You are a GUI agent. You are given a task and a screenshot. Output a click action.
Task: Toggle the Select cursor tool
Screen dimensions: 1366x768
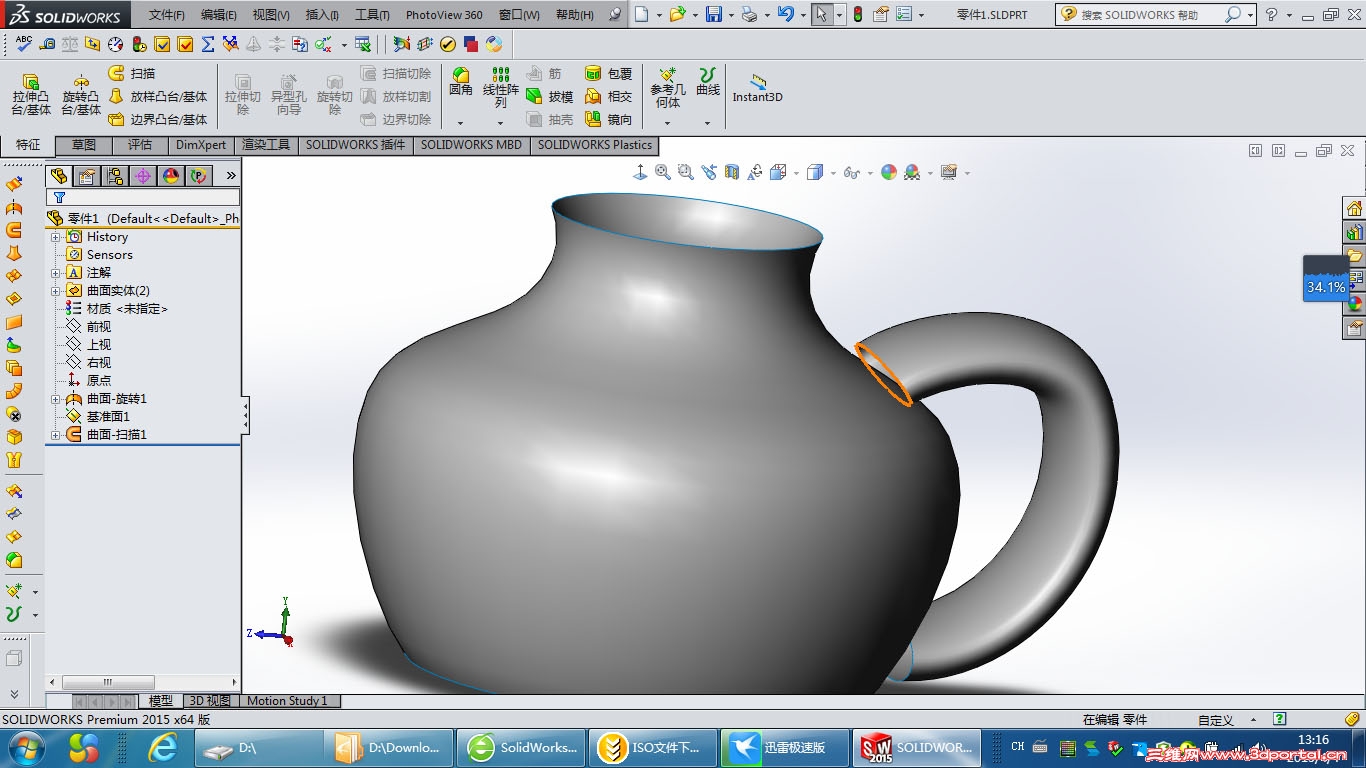[821, 15]
